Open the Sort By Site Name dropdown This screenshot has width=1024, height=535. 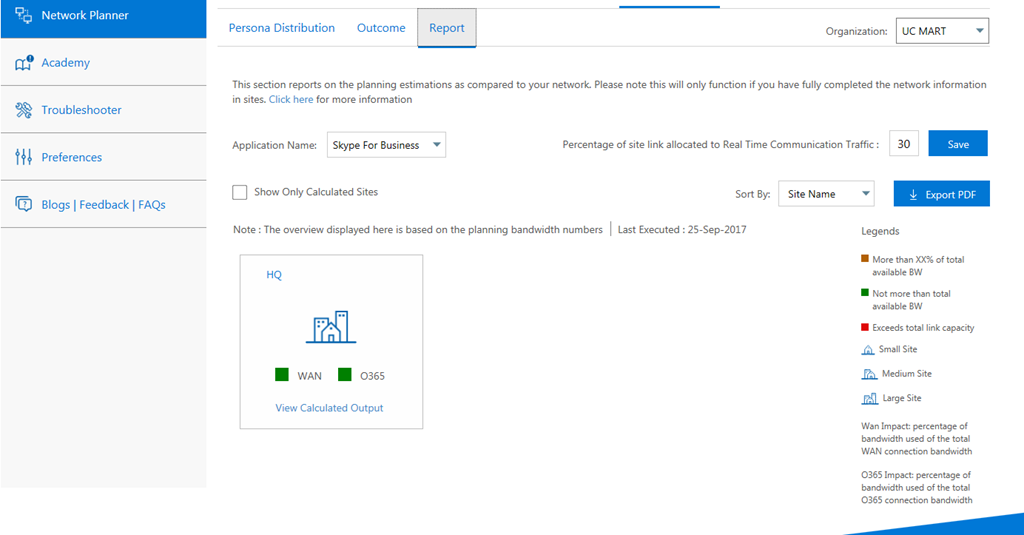click(826, 194)
